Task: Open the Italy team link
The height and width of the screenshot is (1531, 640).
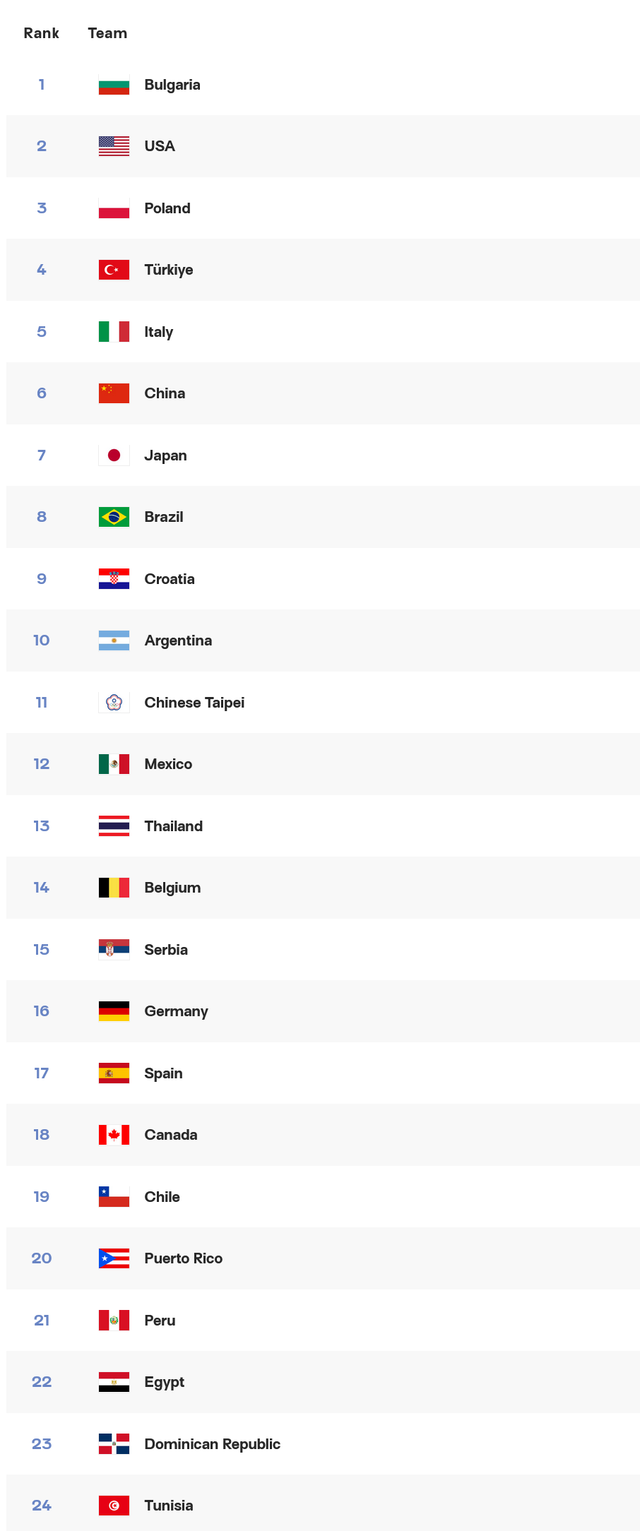Action: click(x=158, y=332)
